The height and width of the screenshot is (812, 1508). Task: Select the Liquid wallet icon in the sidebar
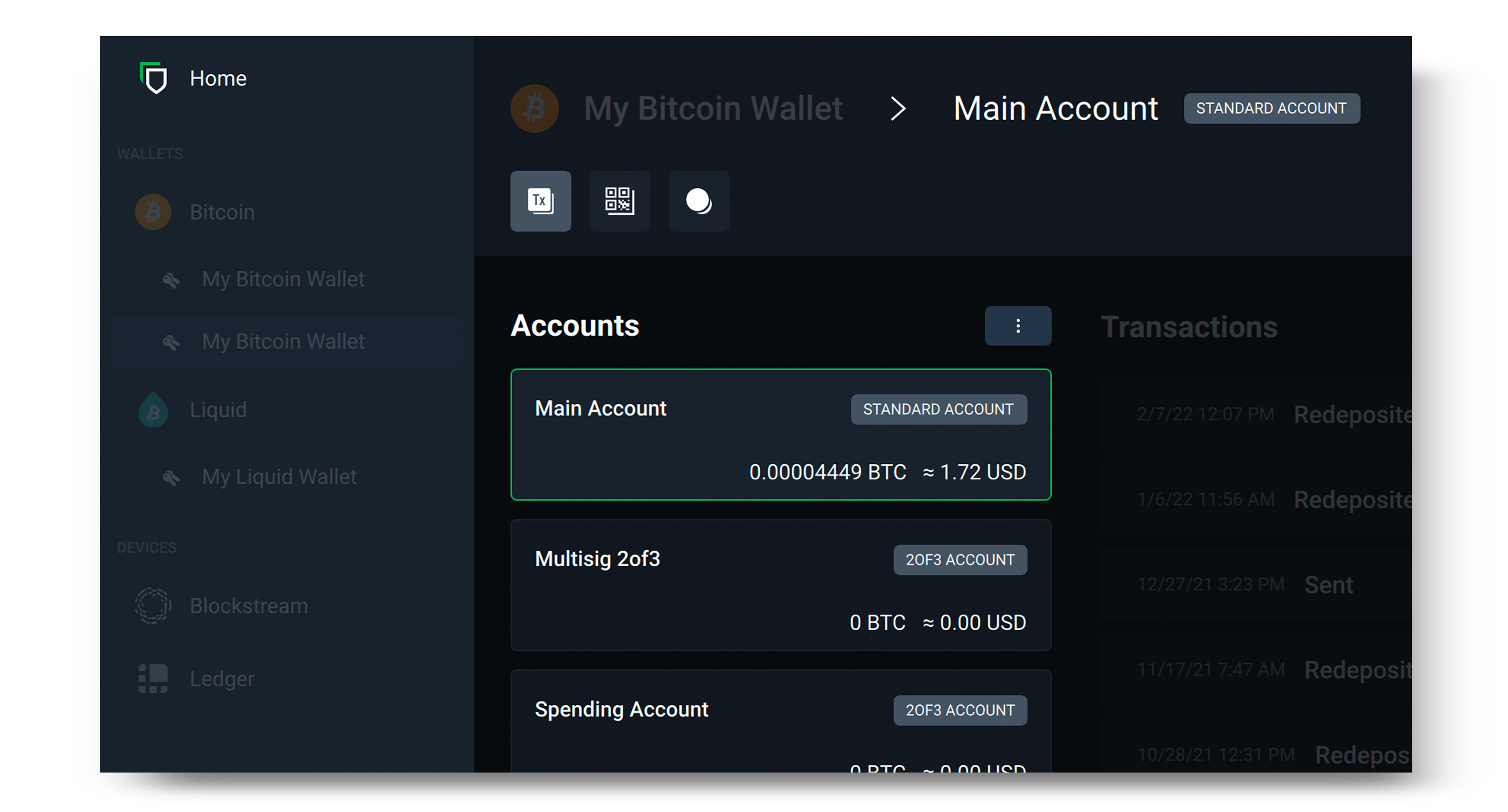coord(153,410)
